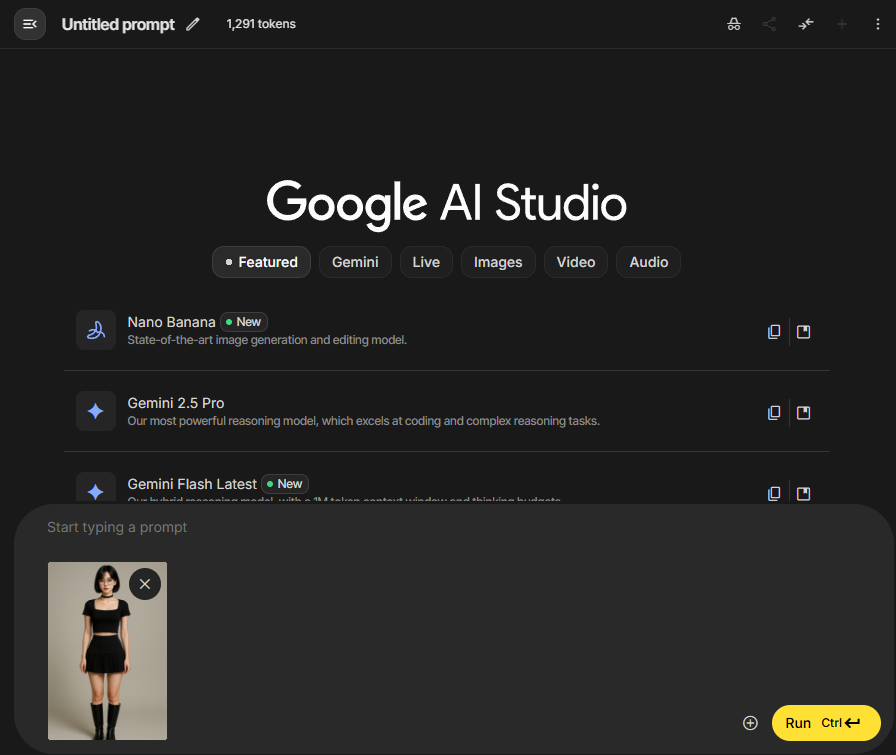The width and height of the screenshot is (896, 755).
Task: Select the Featured tab
Action: [x=261, y=262]
